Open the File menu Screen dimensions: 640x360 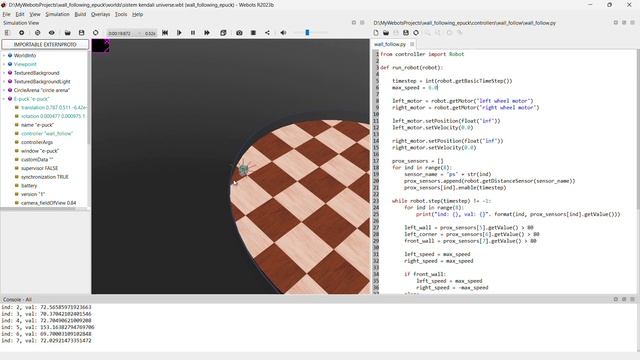pos(7,14)
